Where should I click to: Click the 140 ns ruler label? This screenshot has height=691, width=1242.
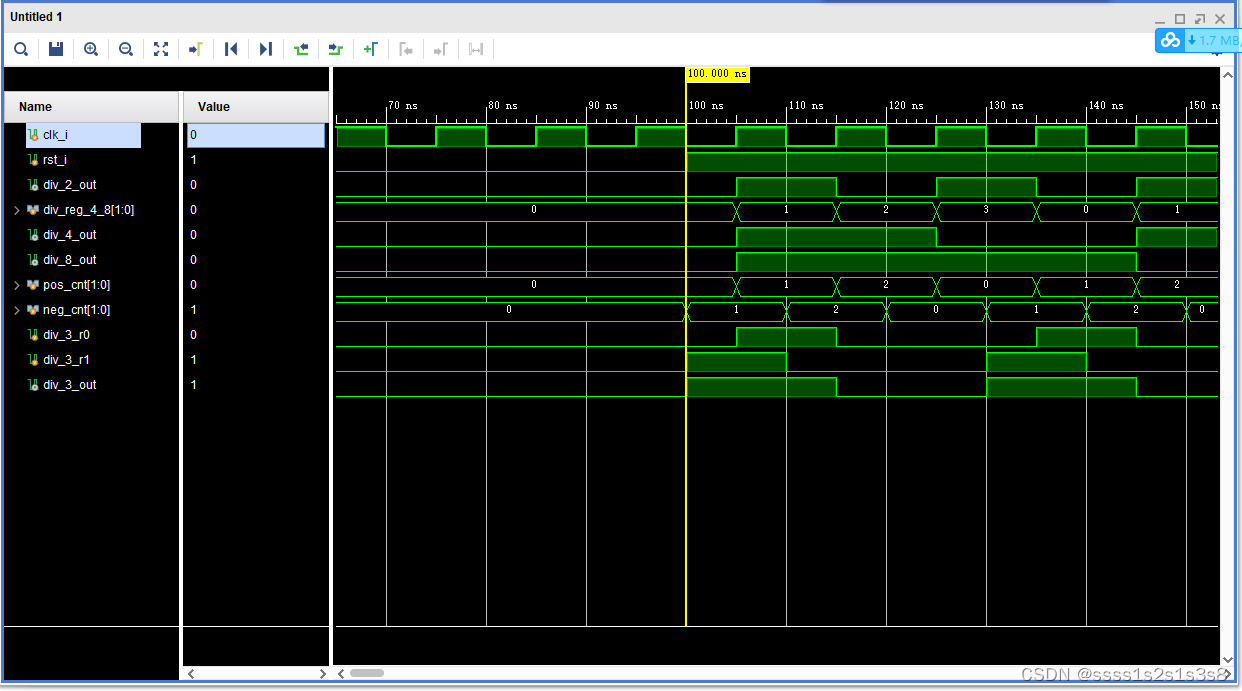1106,105
